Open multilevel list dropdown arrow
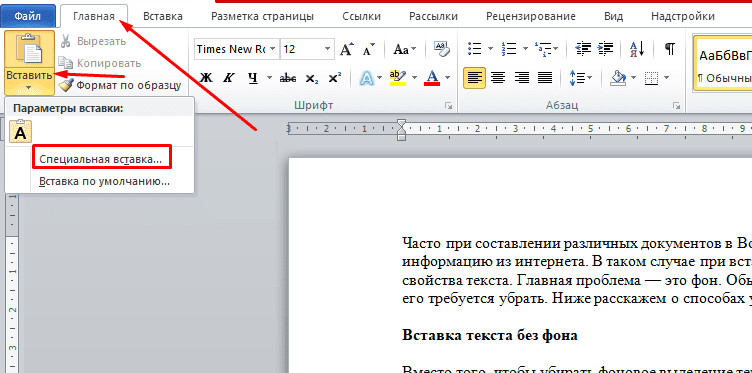752x373 pixels. point(556,49)
